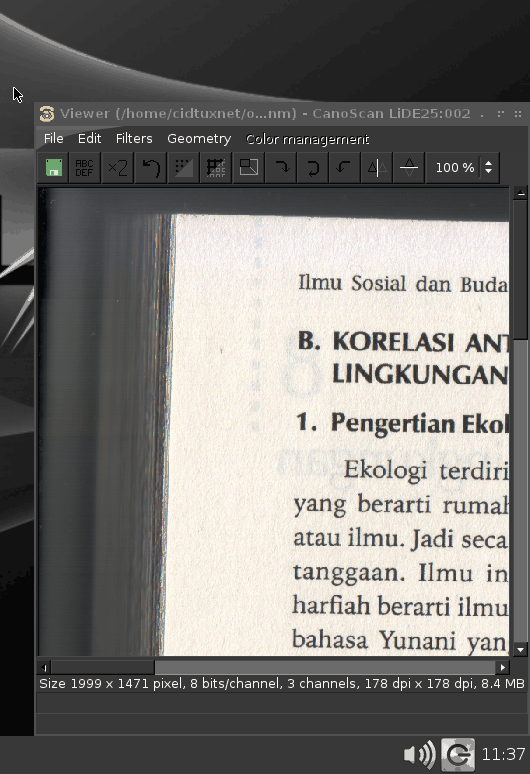
Task: Click the Viewer window title bar
Action: click(281, 114)
